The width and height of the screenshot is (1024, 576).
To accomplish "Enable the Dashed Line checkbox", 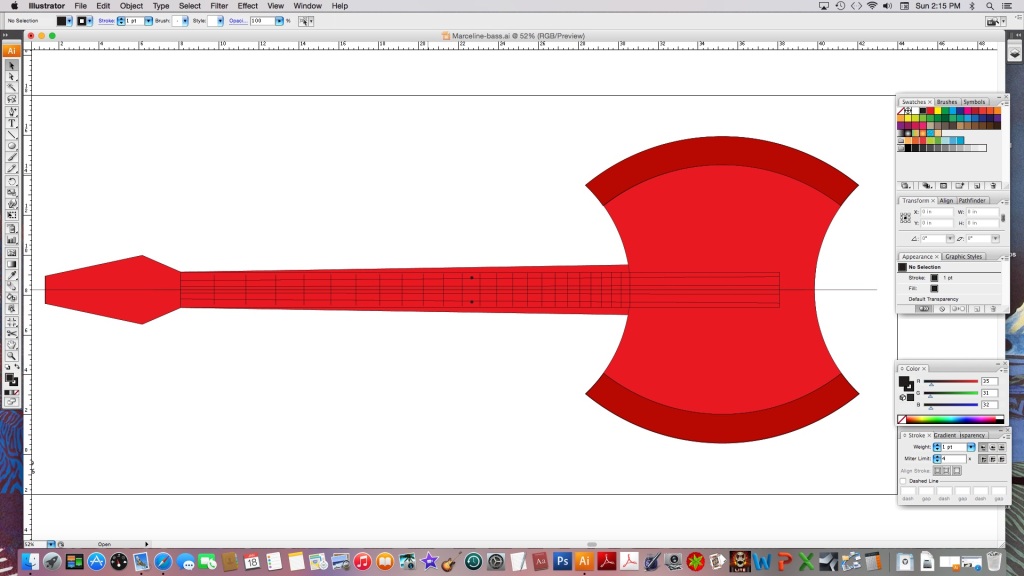I will pyautogui.click(x=903, y=481).
